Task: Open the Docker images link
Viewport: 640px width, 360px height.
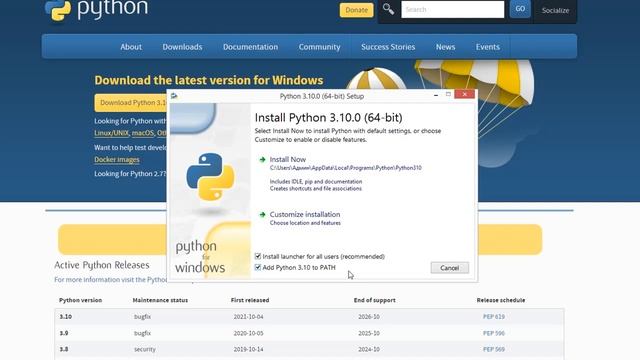Action: pyautogui.click(x=117, y=160)
